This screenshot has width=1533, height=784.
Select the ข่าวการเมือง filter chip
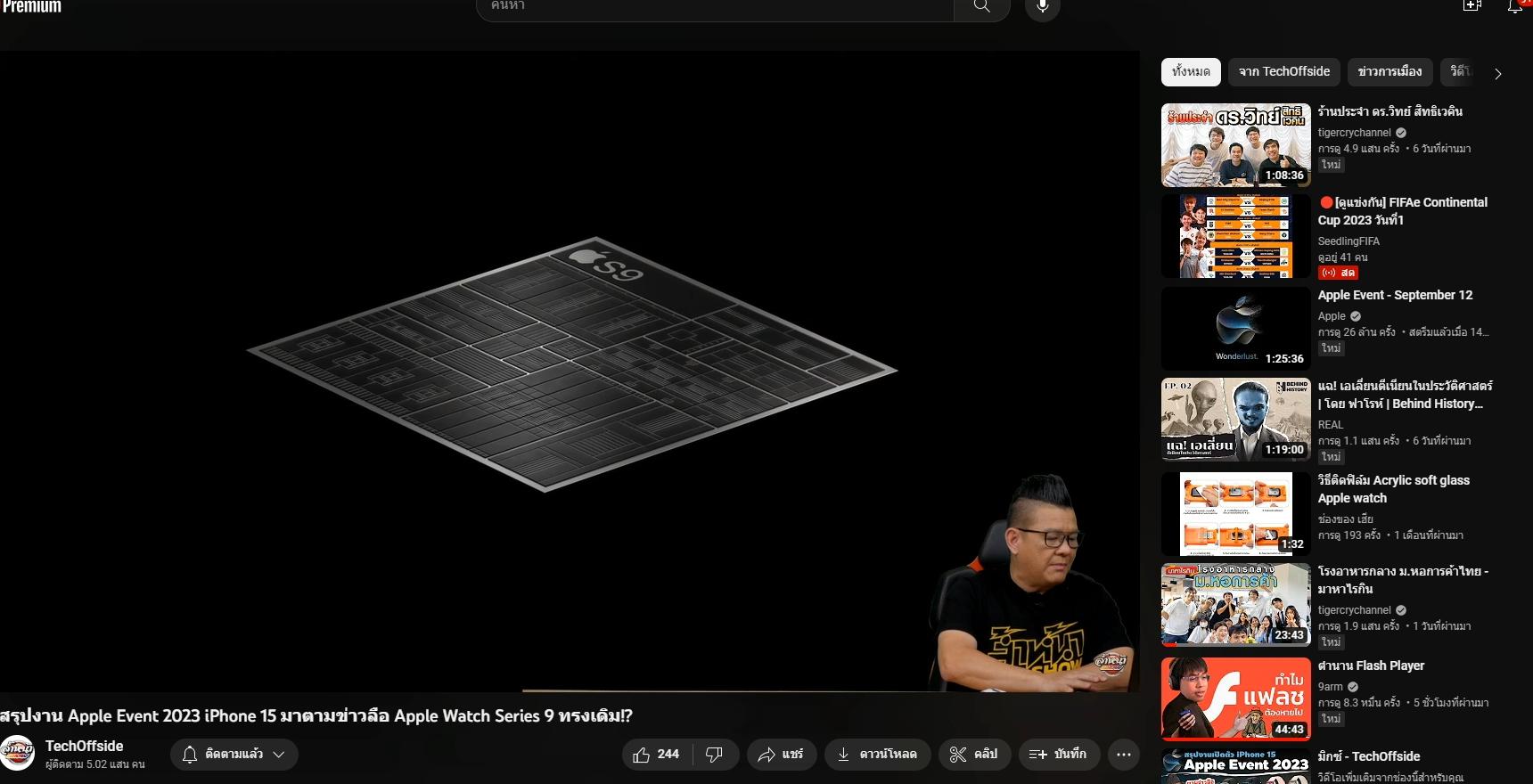pos(1390,71)
